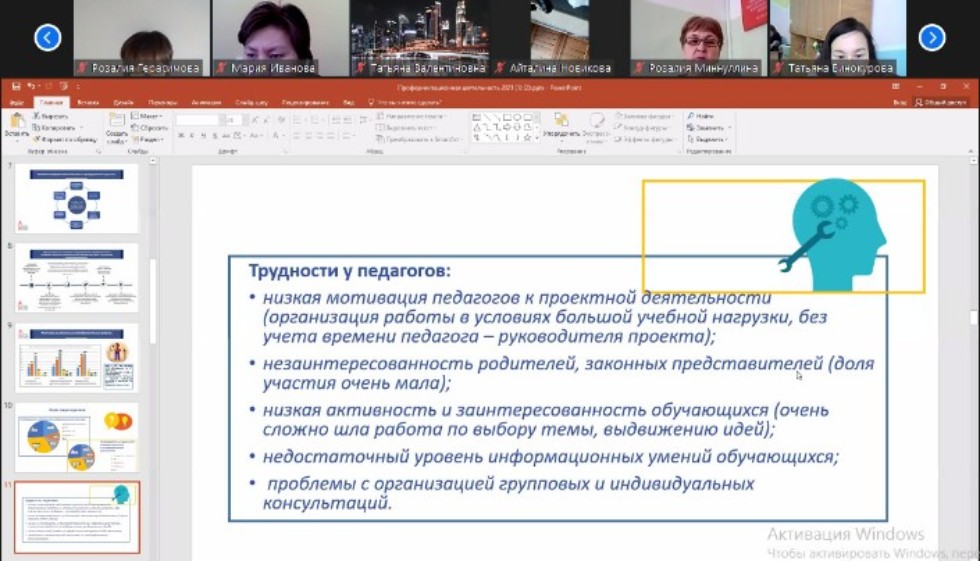The height and width of the screenshot is (561, 980).
Task: Click the decrease font size icon
Action: pos(267,119)
